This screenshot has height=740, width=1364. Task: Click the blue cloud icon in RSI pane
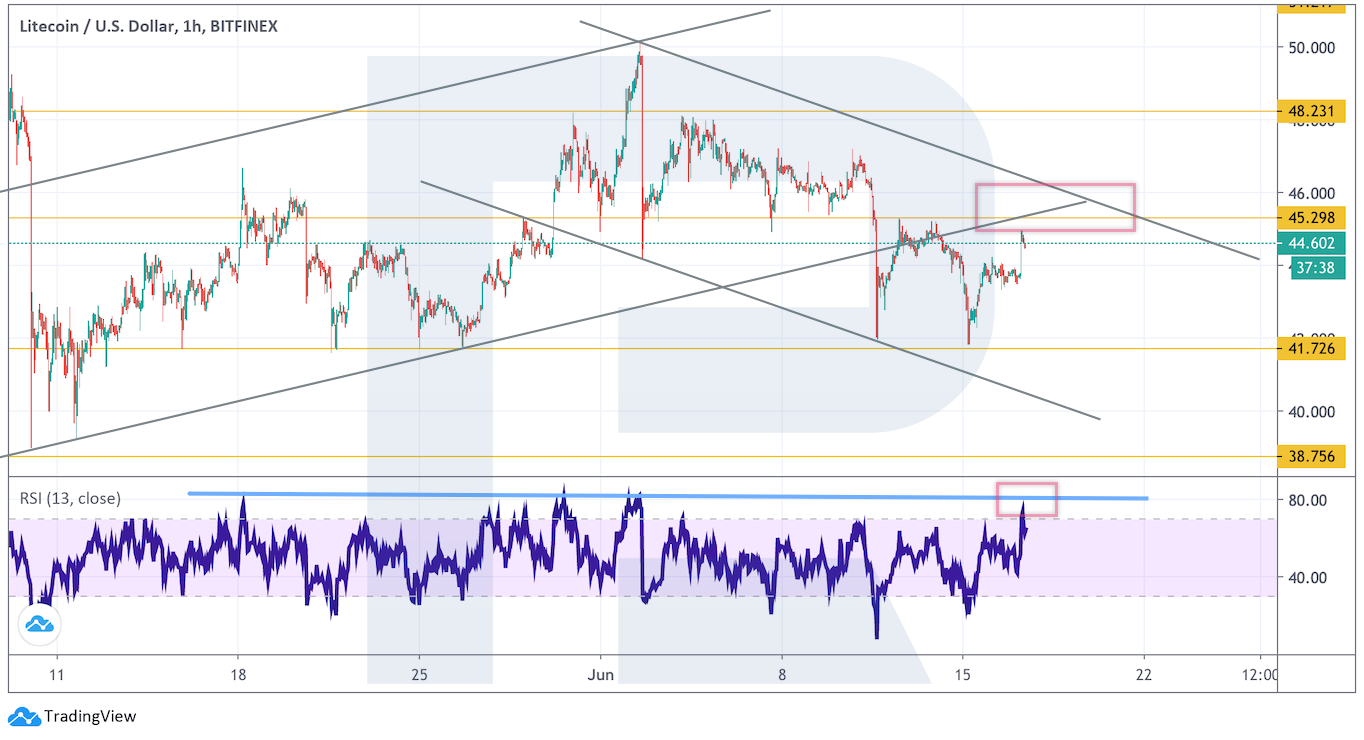coord(39,624)
